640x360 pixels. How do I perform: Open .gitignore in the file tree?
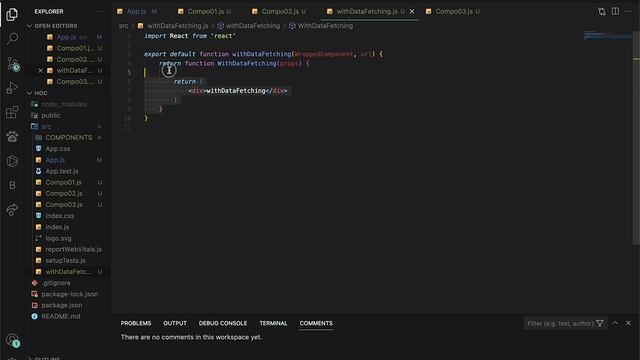56,283
